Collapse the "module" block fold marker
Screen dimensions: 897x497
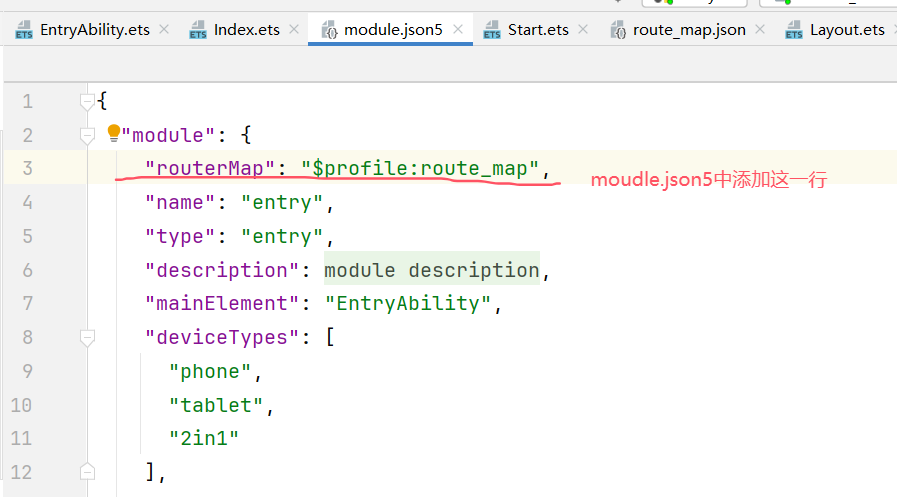(87, 136)
